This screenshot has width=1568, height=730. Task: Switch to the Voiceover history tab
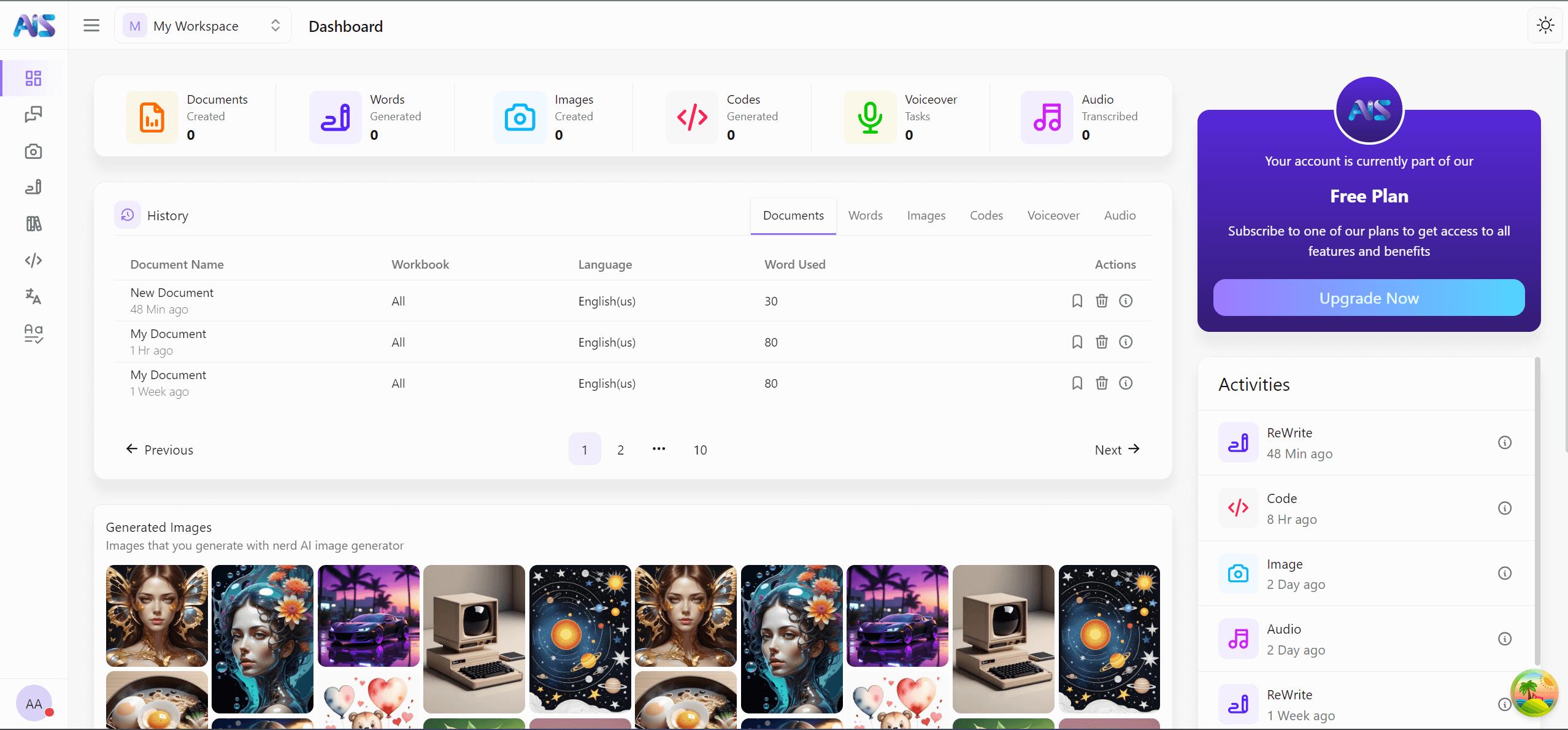[1053, 215]
